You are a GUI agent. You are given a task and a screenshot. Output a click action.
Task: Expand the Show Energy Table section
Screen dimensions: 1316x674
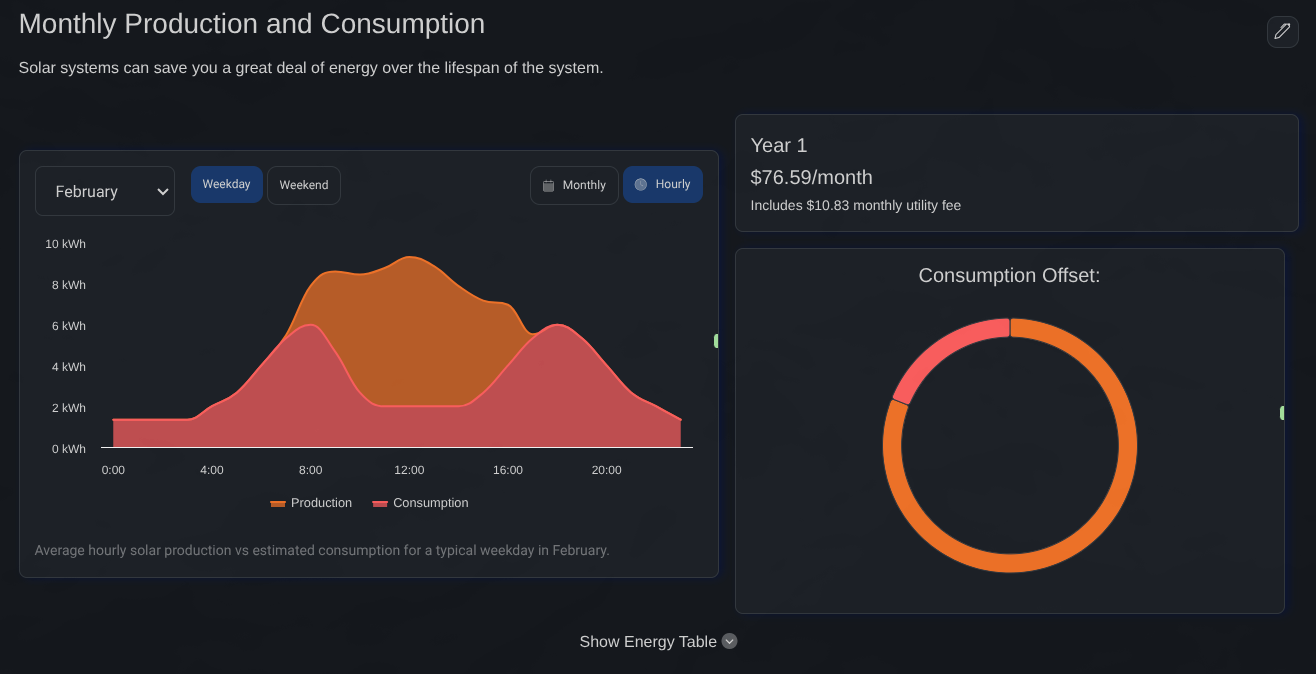pos(658,641)
